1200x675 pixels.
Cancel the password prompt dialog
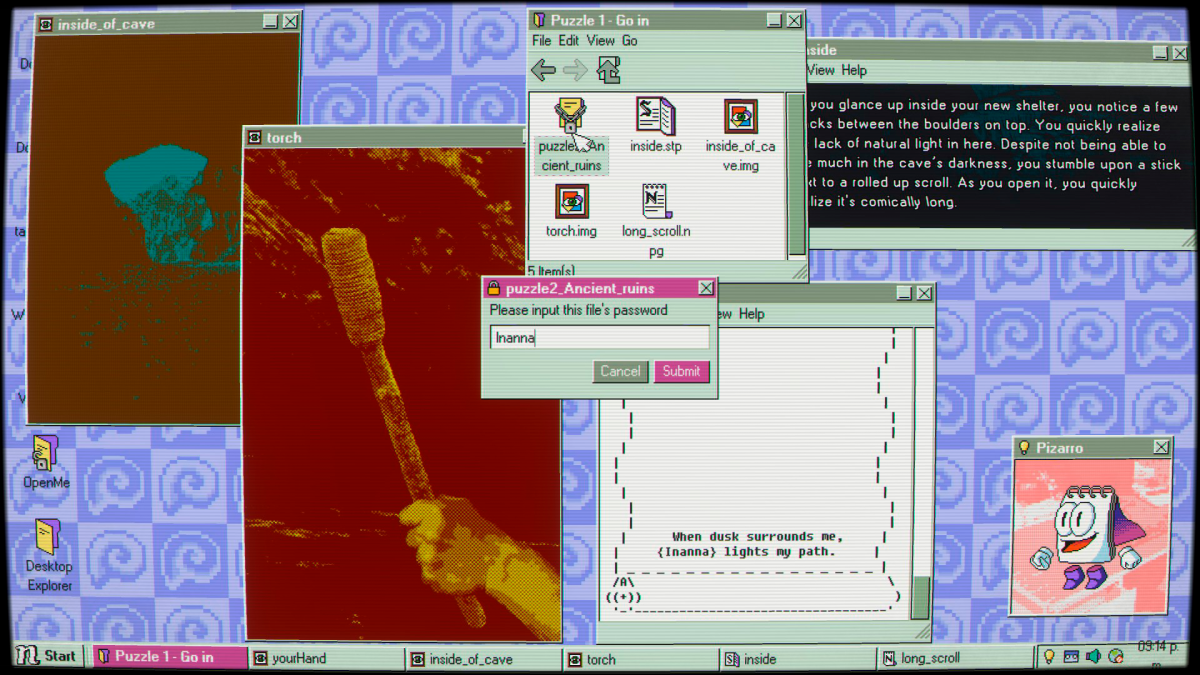620,371
